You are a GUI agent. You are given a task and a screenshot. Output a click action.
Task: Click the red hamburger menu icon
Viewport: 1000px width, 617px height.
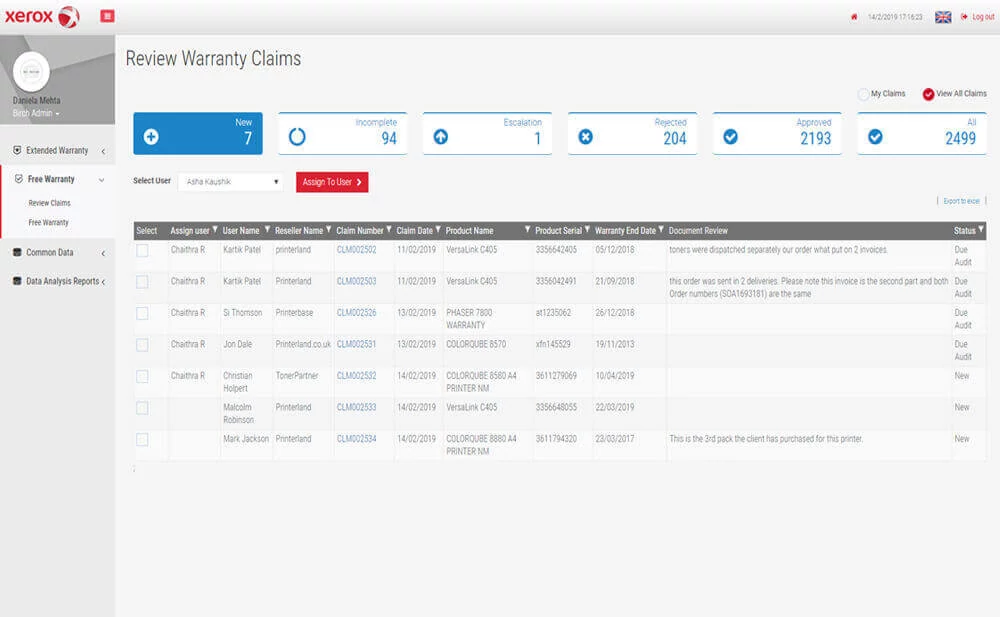[107, 16]
